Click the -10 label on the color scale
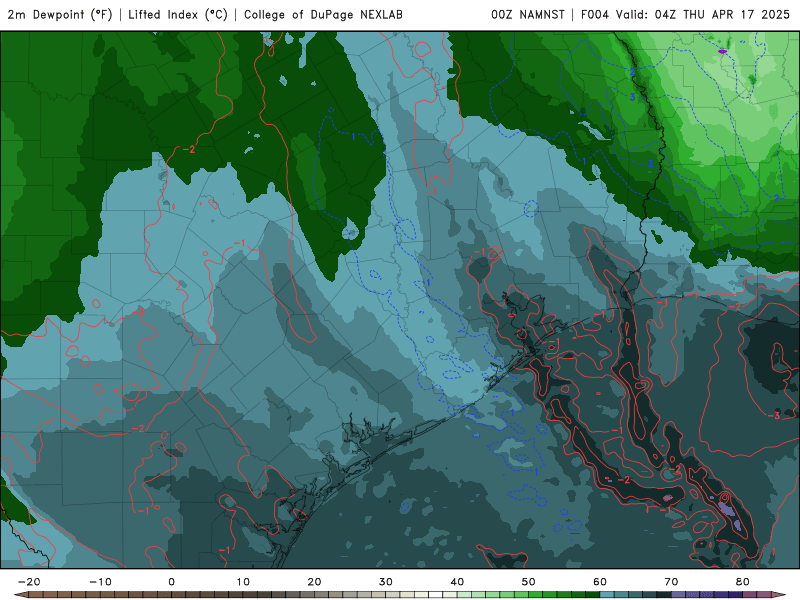Screen dimensions: 800x600 click(x=100, y=582)
